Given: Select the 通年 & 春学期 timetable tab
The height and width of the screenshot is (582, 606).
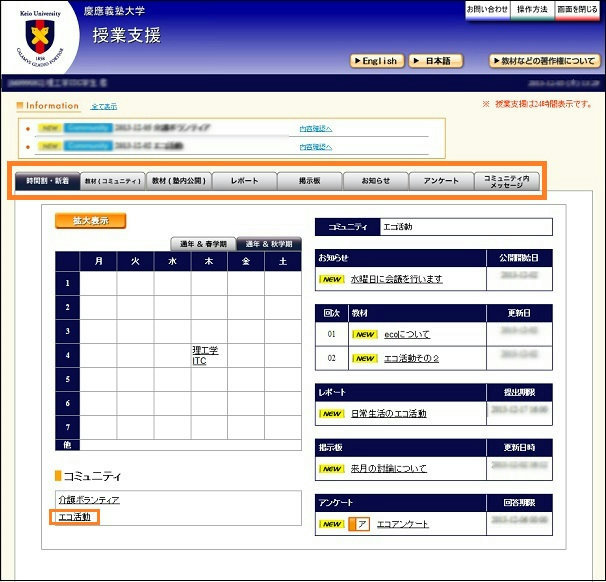Looking at the screenshot, I should pyautogui.click(x=203, y=244).
